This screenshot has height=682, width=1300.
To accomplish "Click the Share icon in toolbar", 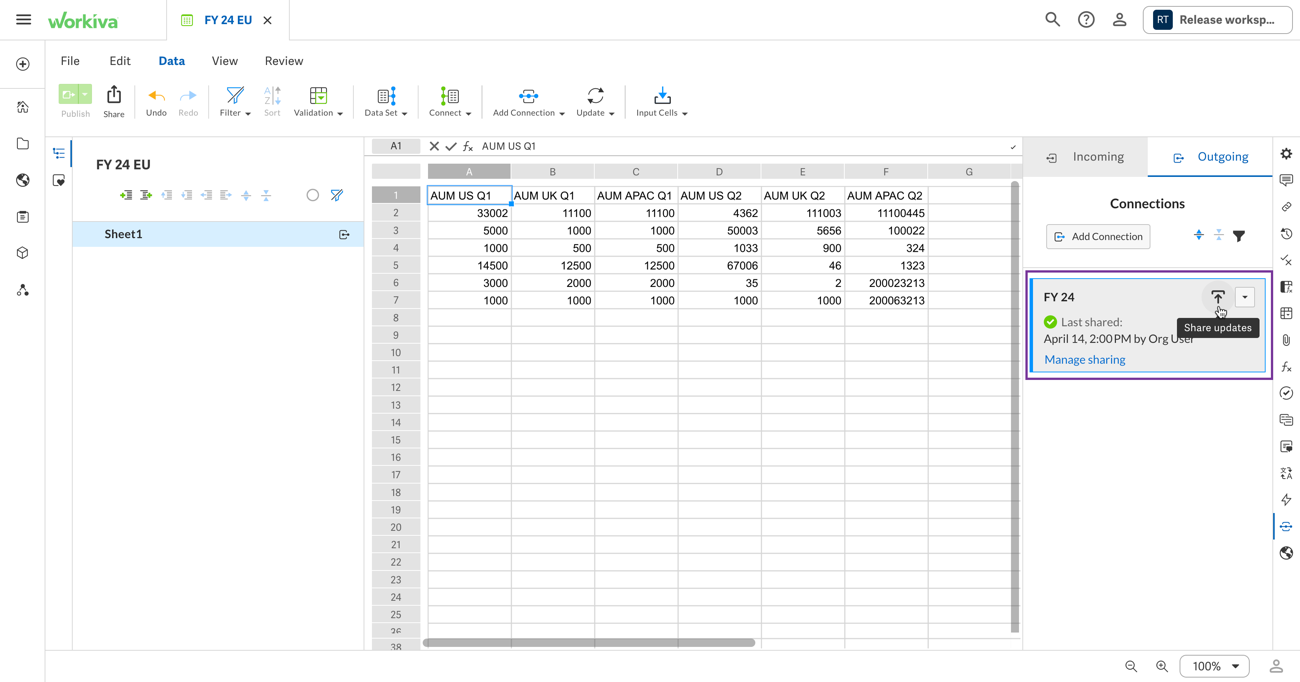I will click(x=114, y=100).
